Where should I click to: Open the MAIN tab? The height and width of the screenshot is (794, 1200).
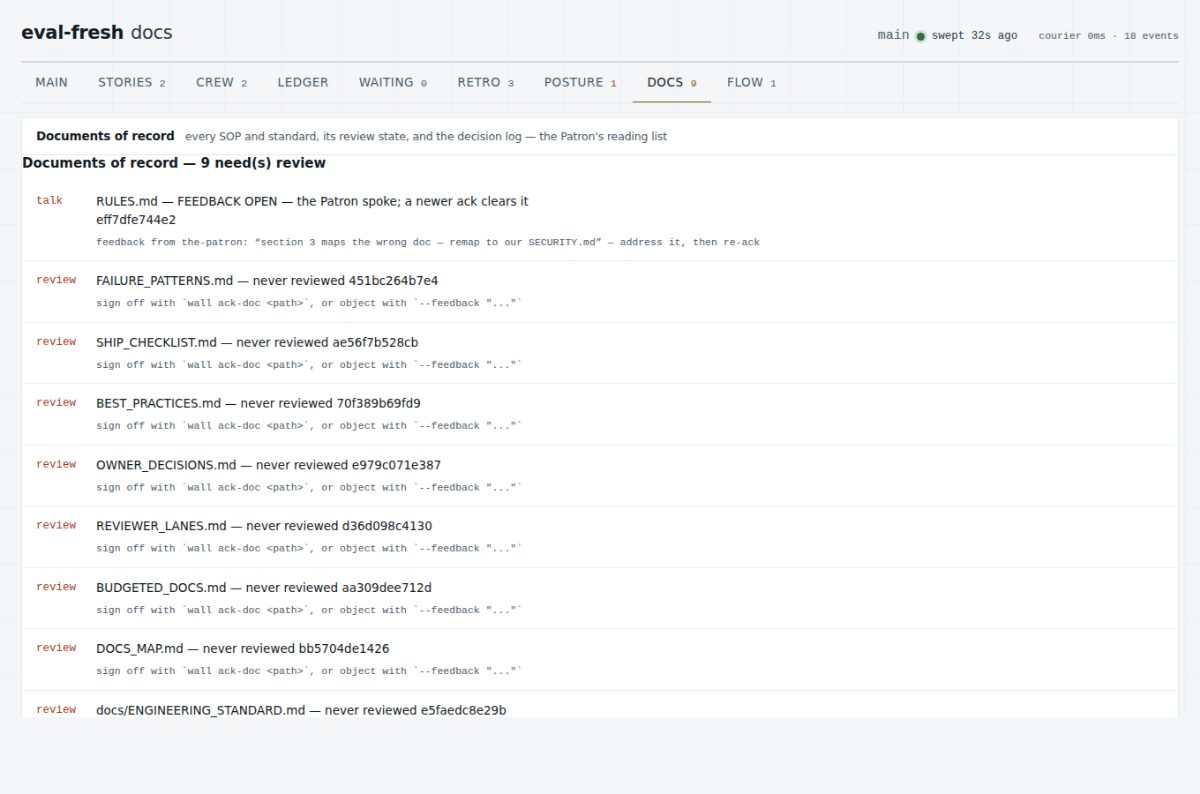point(51,82)
